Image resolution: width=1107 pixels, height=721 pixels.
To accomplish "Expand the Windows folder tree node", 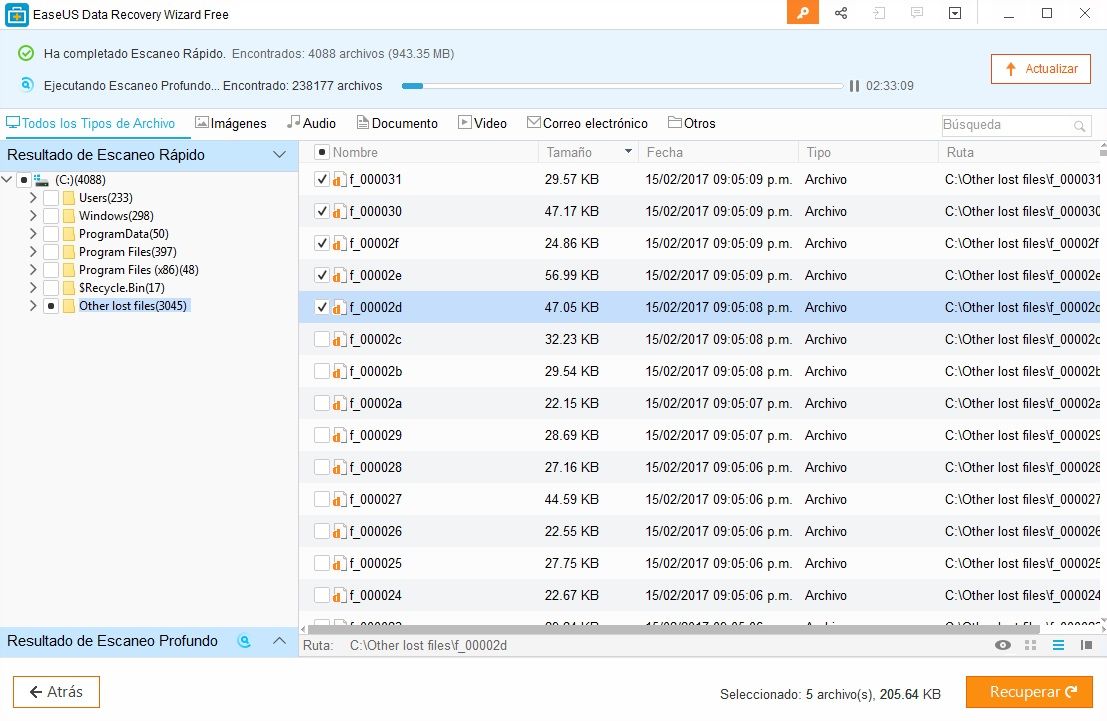I will pos(33,216).
